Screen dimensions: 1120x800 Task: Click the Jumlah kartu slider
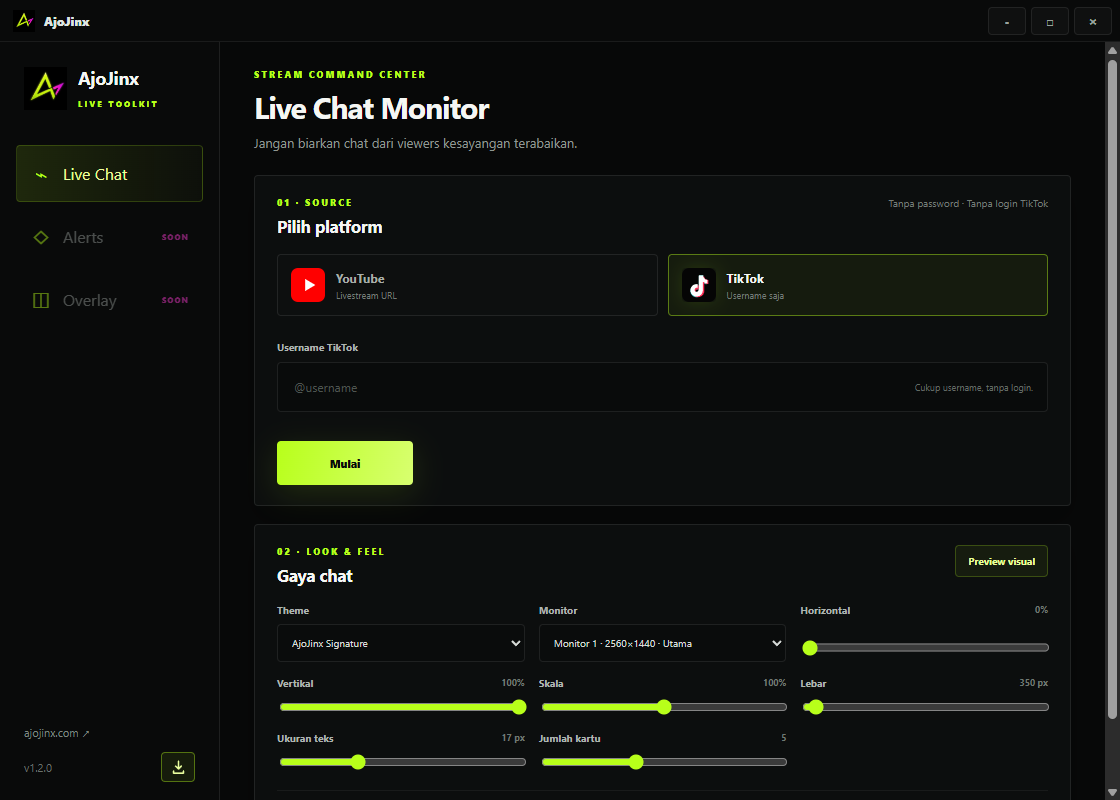[664, 762]
